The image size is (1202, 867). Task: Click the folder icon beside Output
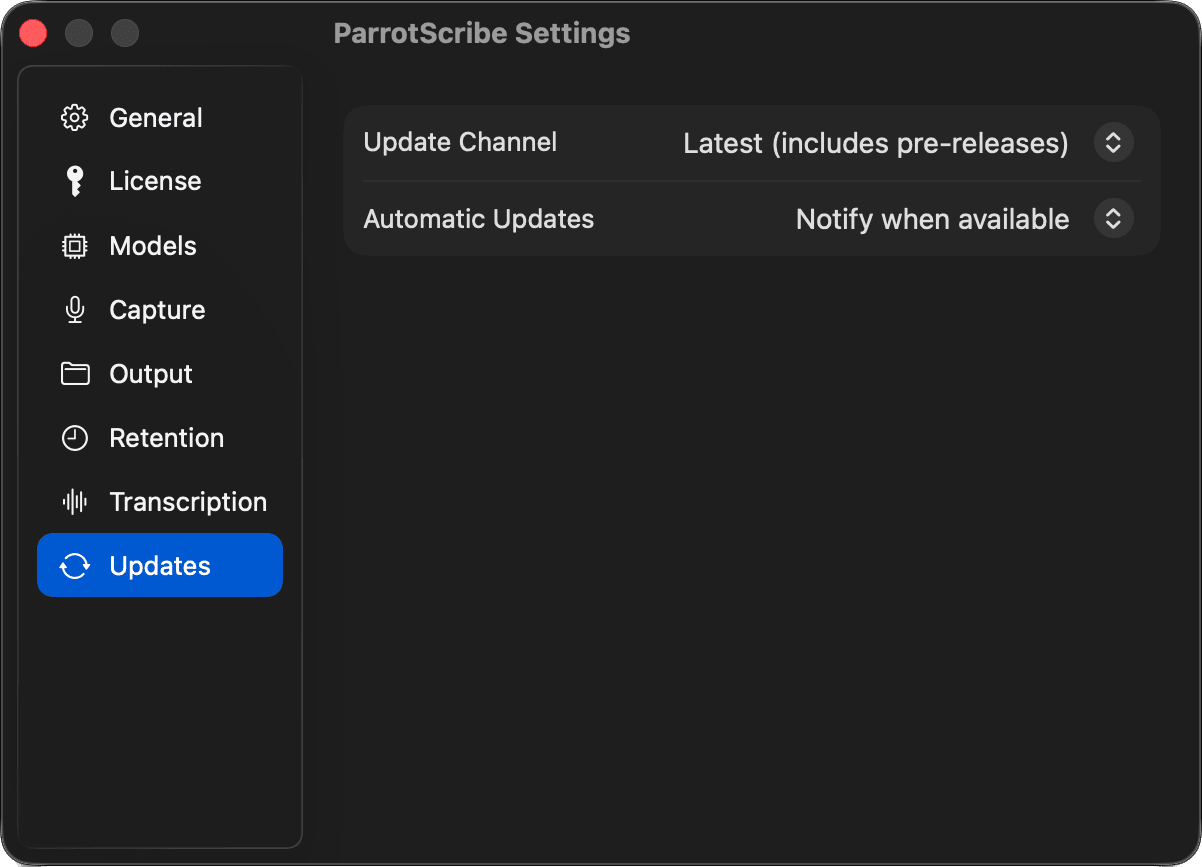(75, 374)
